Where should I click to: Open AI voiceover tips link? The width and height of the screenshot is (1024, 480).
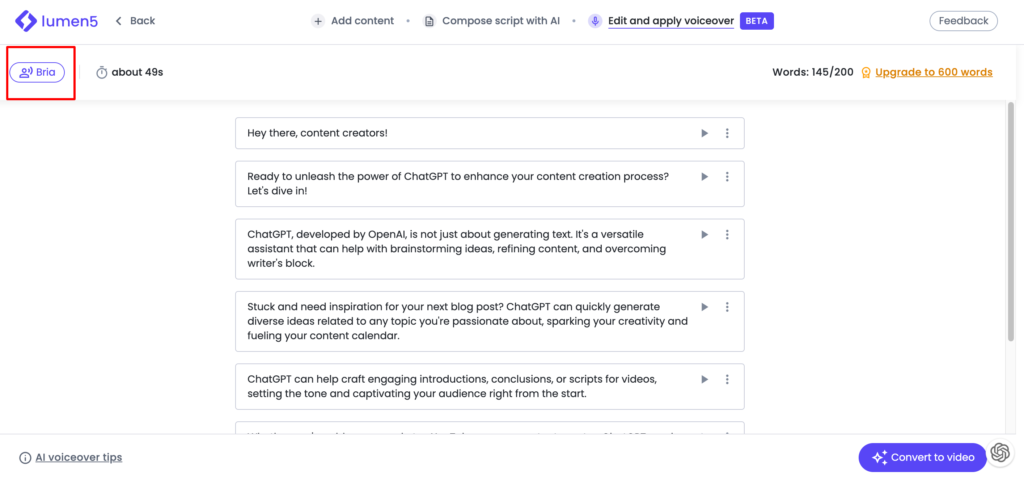(x=78, y=458)
